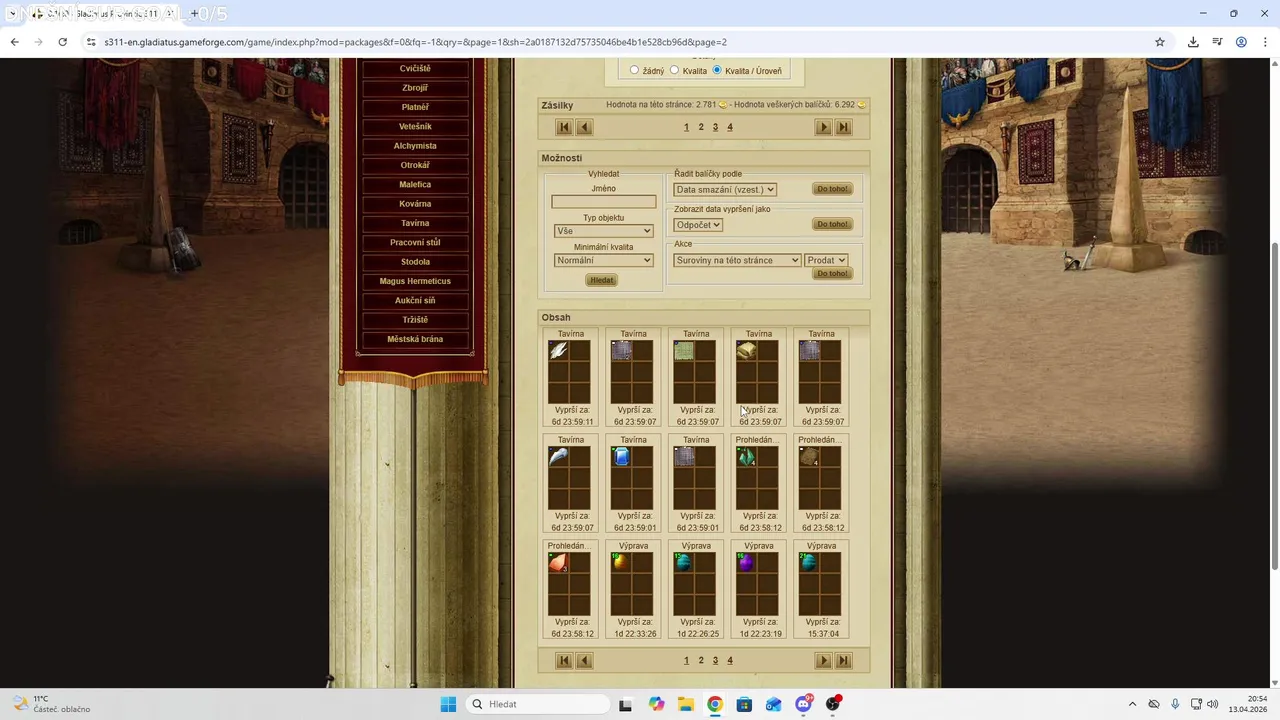
Task: Jump to last page below Obsah grid
Action: 844,660
